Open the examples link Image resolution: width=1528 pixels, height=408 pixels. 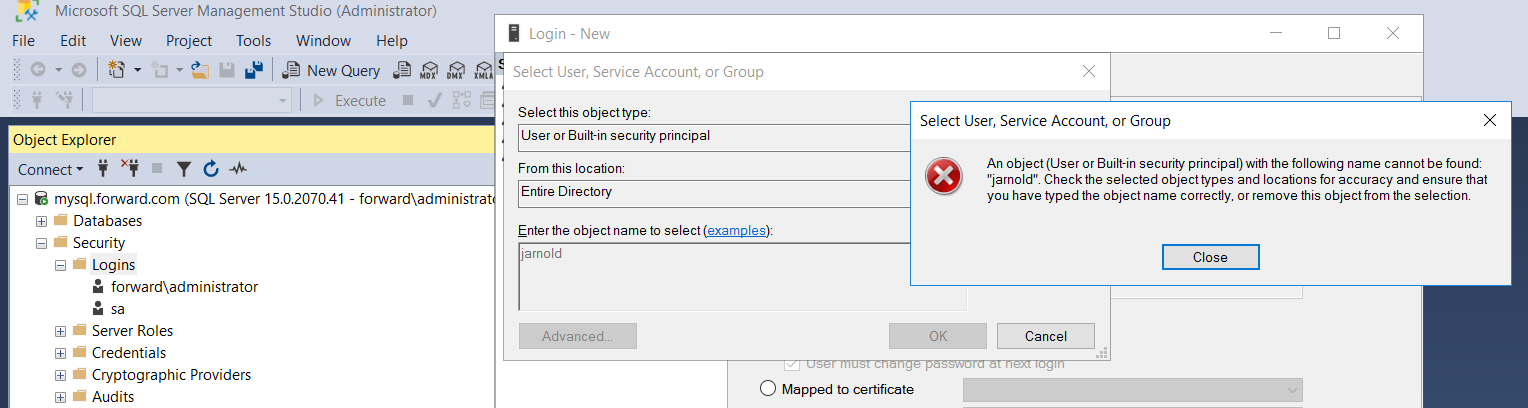(737, 230)
